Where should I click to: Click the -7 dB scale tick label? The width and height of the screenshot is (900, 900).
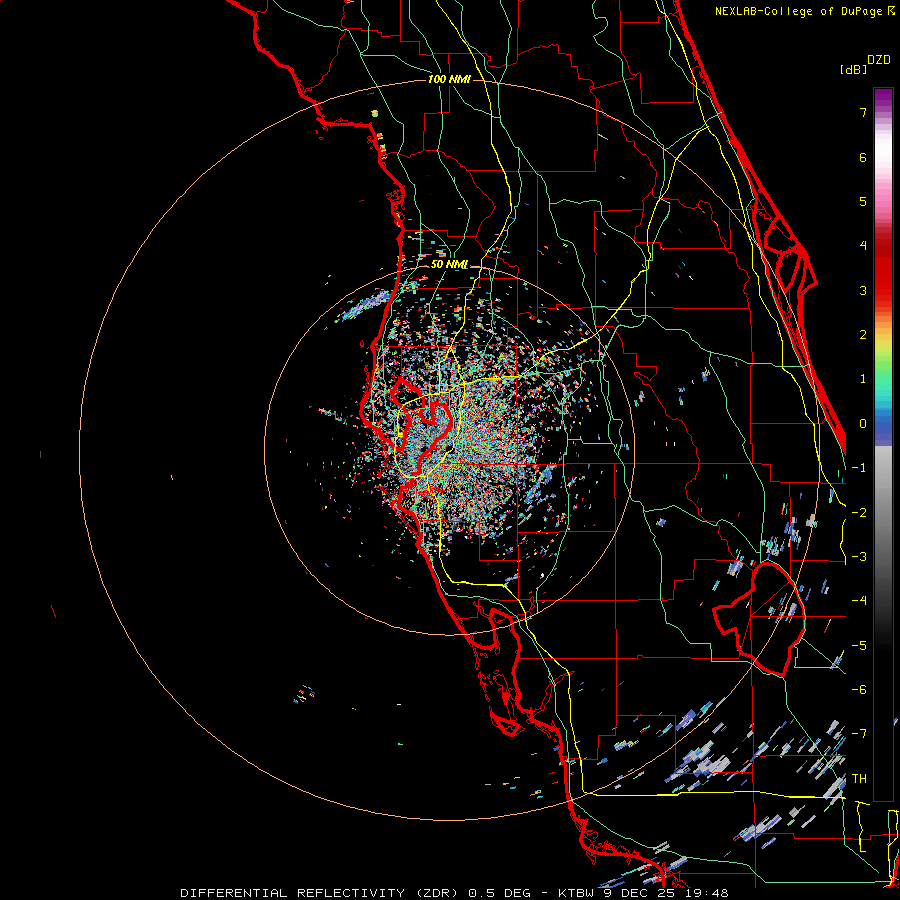coord(859,734)
